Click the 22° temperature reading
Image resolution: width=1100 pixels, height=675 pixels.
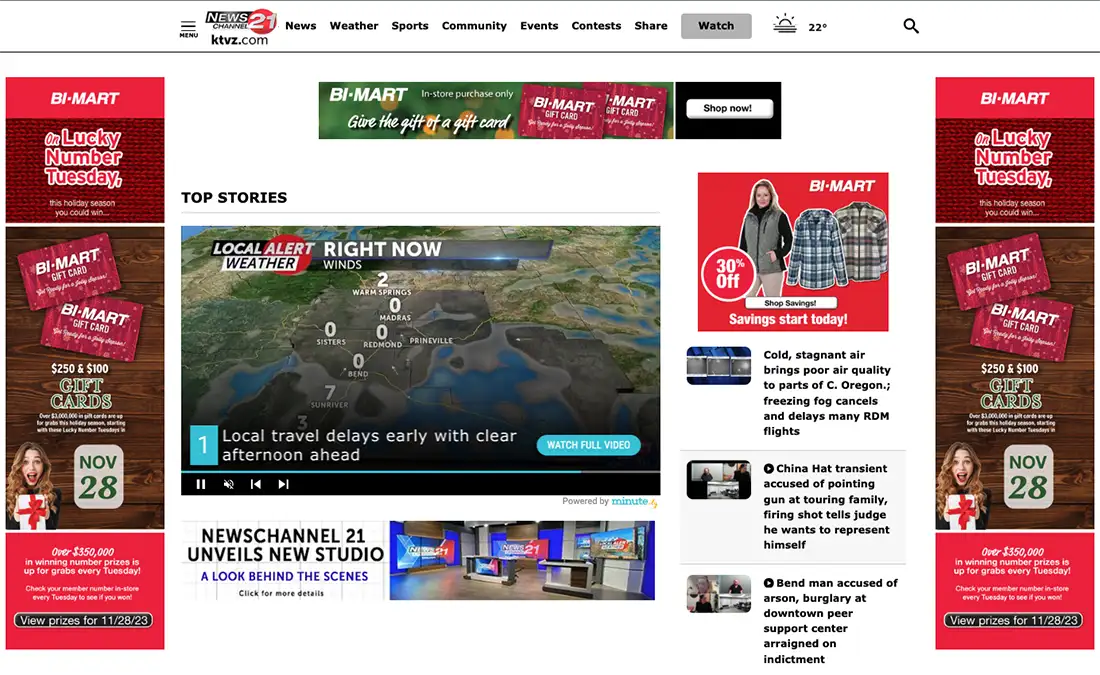tap(817, 27)
